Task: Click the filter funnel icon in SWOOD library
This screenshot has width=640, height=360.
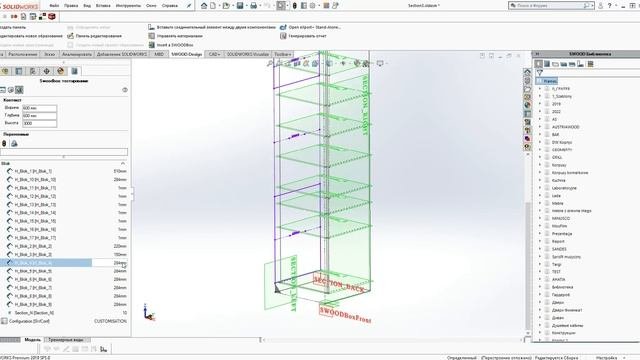Action: click(540, 73)
